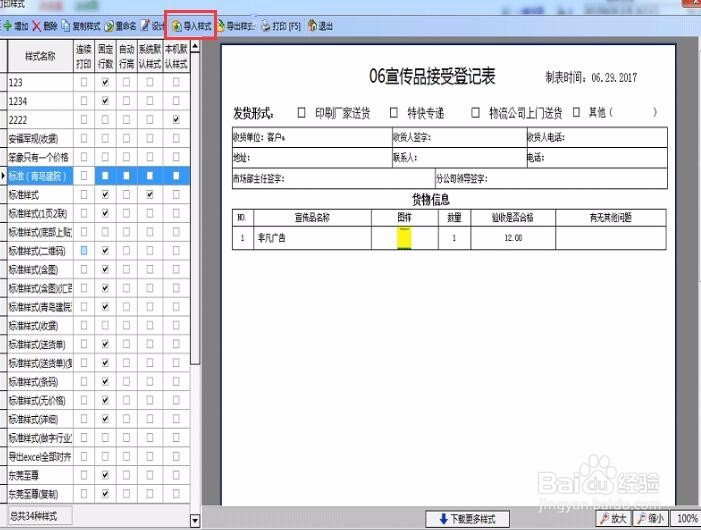This screenshot has height=530, width=701.
Task: Select the 东莞至尊 style row
Action: click(x=40, y=475)
